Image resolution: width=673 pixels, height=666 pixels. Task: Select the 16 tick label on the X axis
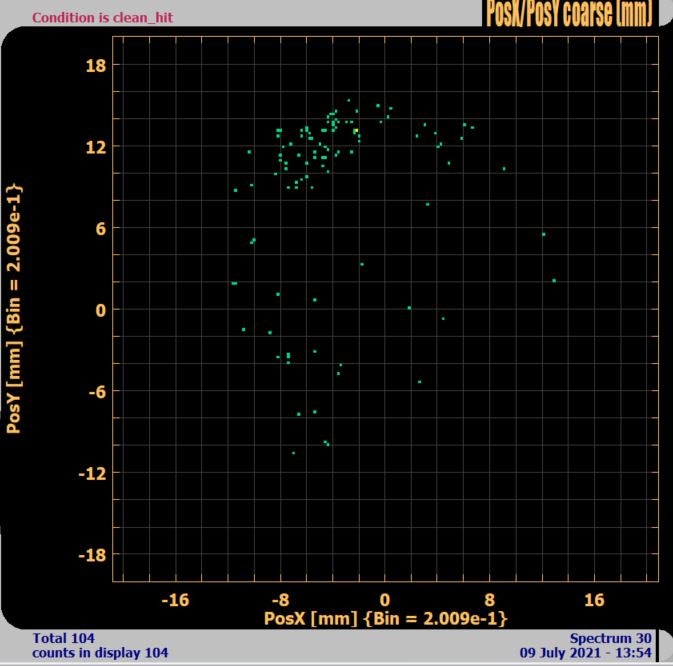point(594,600)
